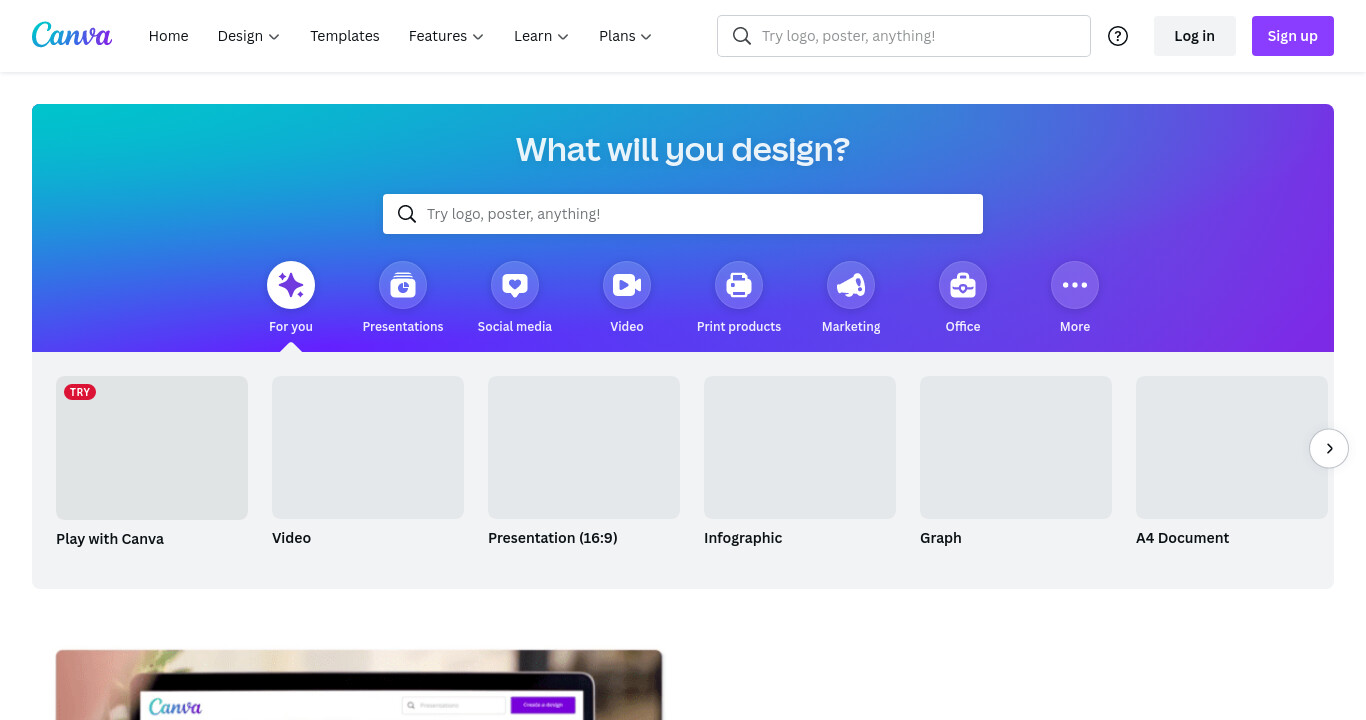
Task: Click the 'Social media' tab label
Action: [515, 327]
